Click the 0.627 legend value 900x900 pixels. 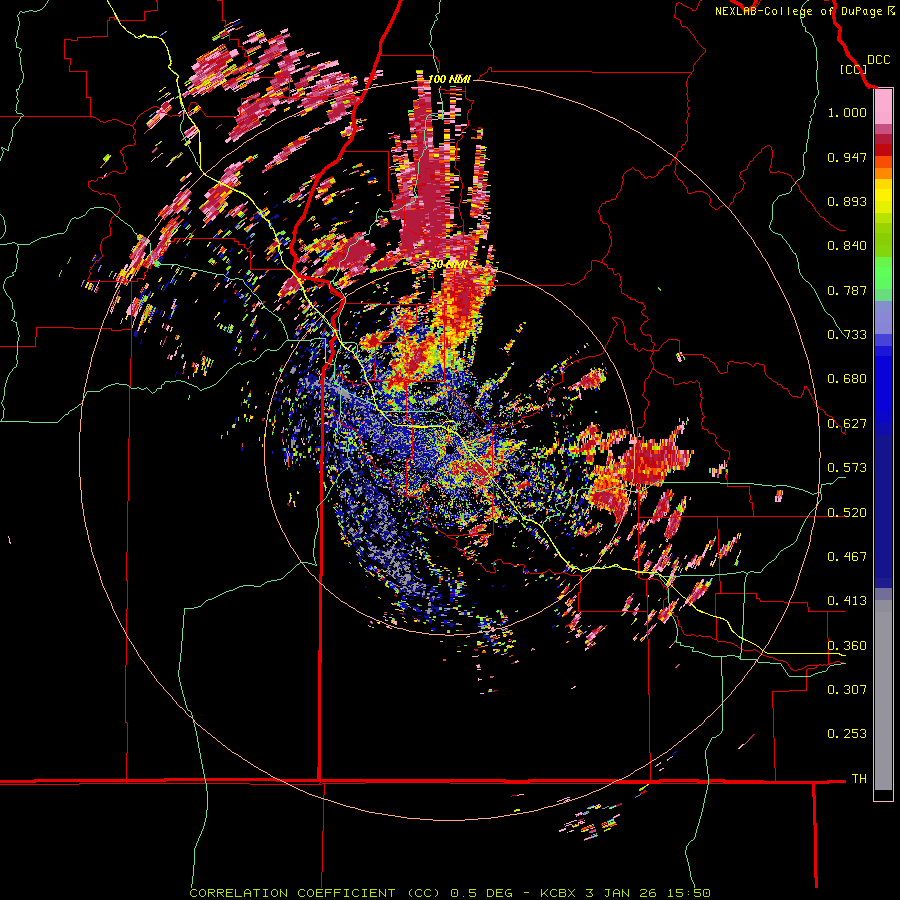pos(847,424)
